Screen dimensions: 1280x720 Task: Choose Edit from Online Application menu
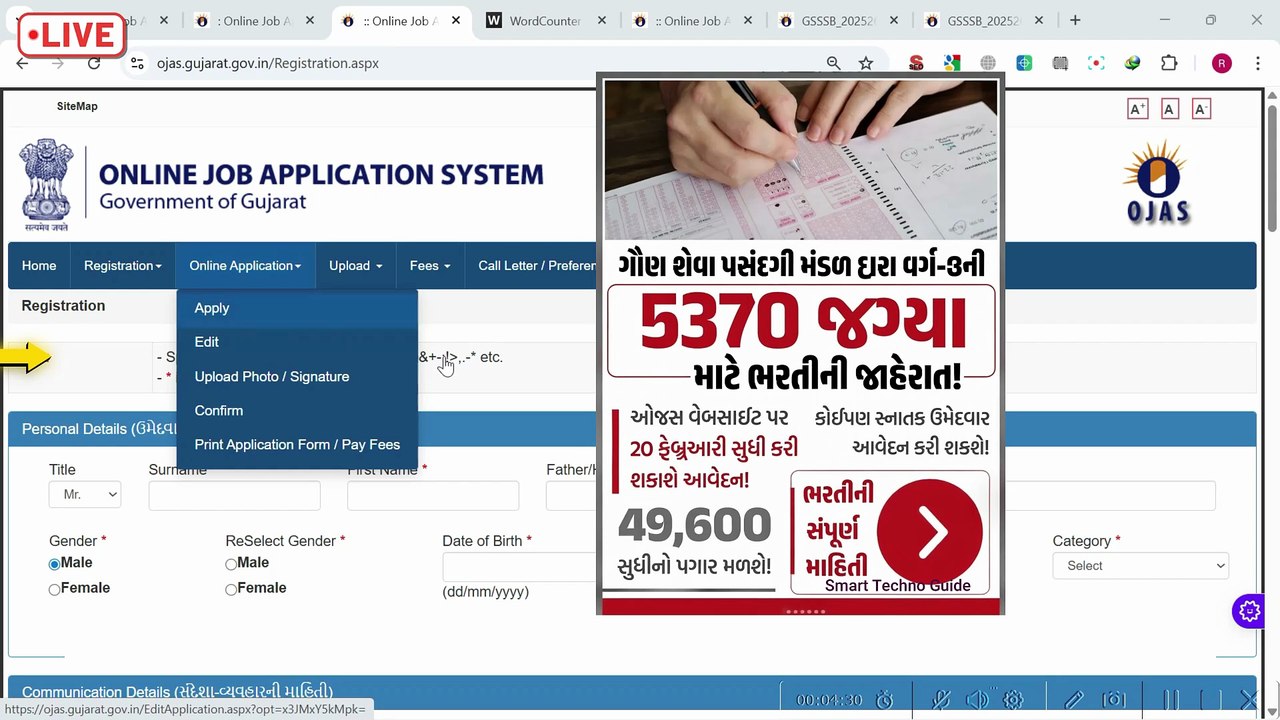(x=297, y=342)
